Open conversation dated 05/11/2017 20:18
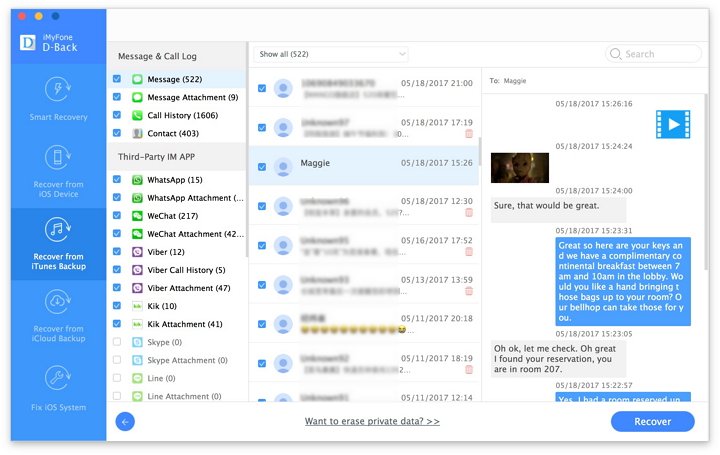Viewport: 720px width, 455px height. coord(364,324)
